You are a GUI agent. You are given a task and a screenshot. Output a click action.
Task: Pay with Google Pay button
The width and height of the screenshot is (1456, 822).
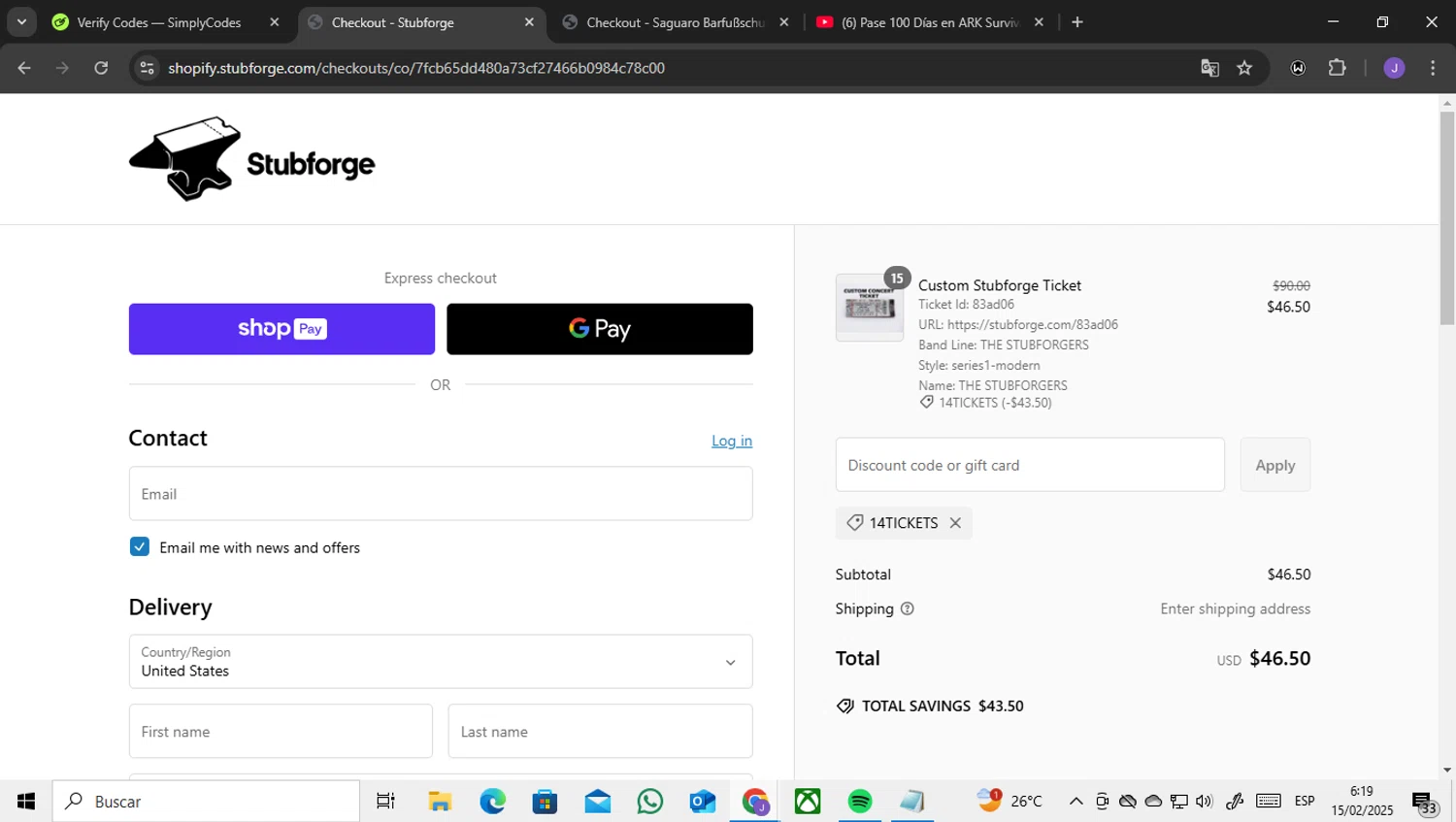(x=600, y=329)
